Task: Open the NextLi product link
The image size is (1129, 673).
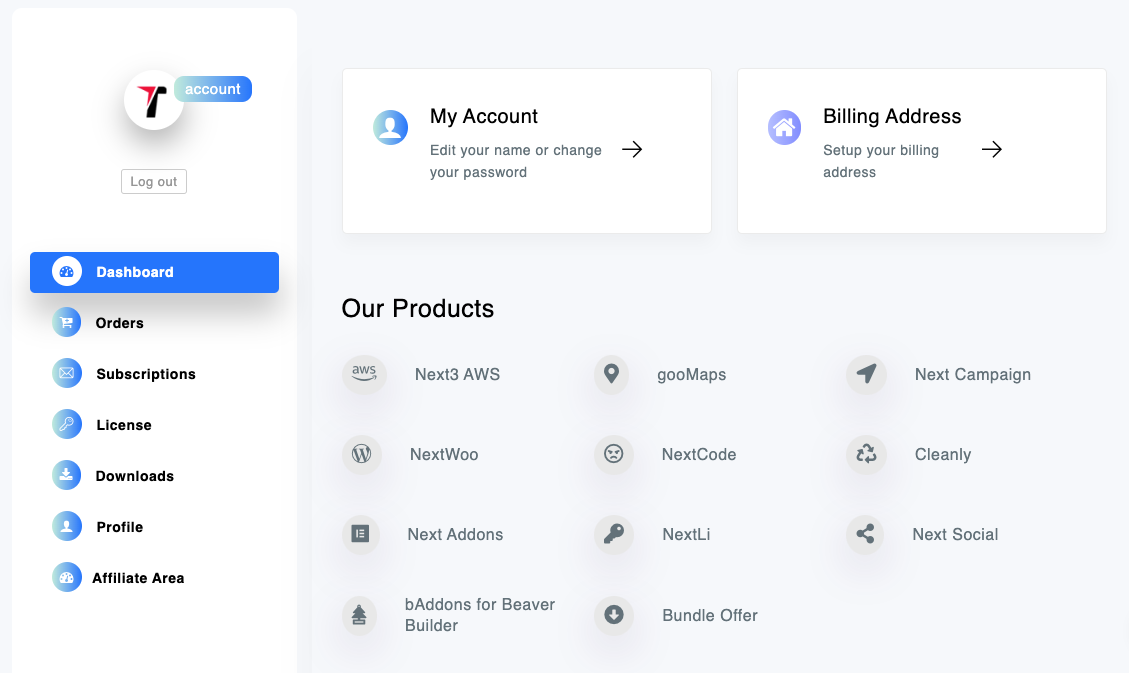Action: 686,535
